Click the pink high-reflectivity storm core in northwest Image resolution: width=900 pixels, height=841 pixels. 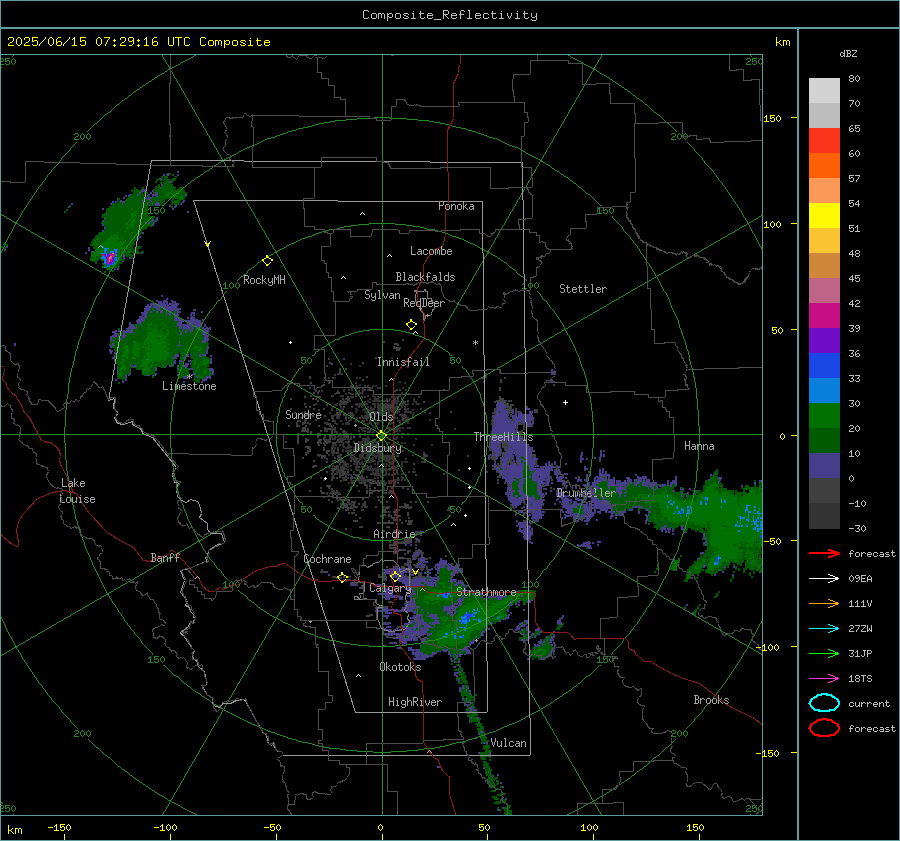coord(110,258)
